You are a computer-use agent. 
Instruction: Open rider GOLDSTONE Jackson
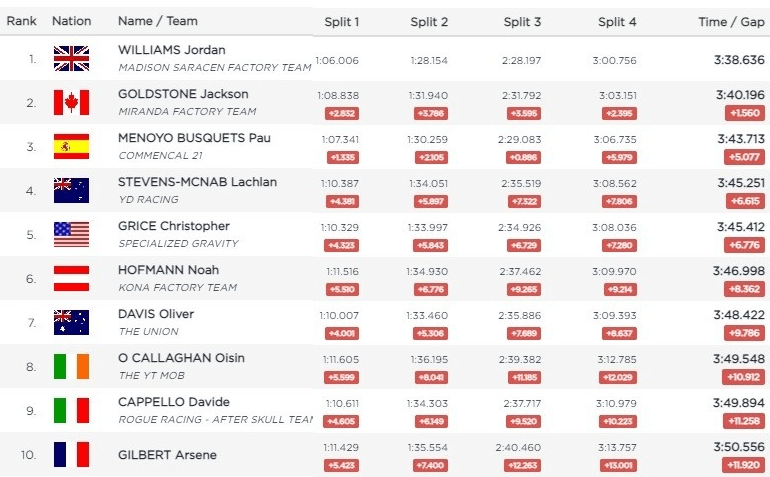[182, 94]
